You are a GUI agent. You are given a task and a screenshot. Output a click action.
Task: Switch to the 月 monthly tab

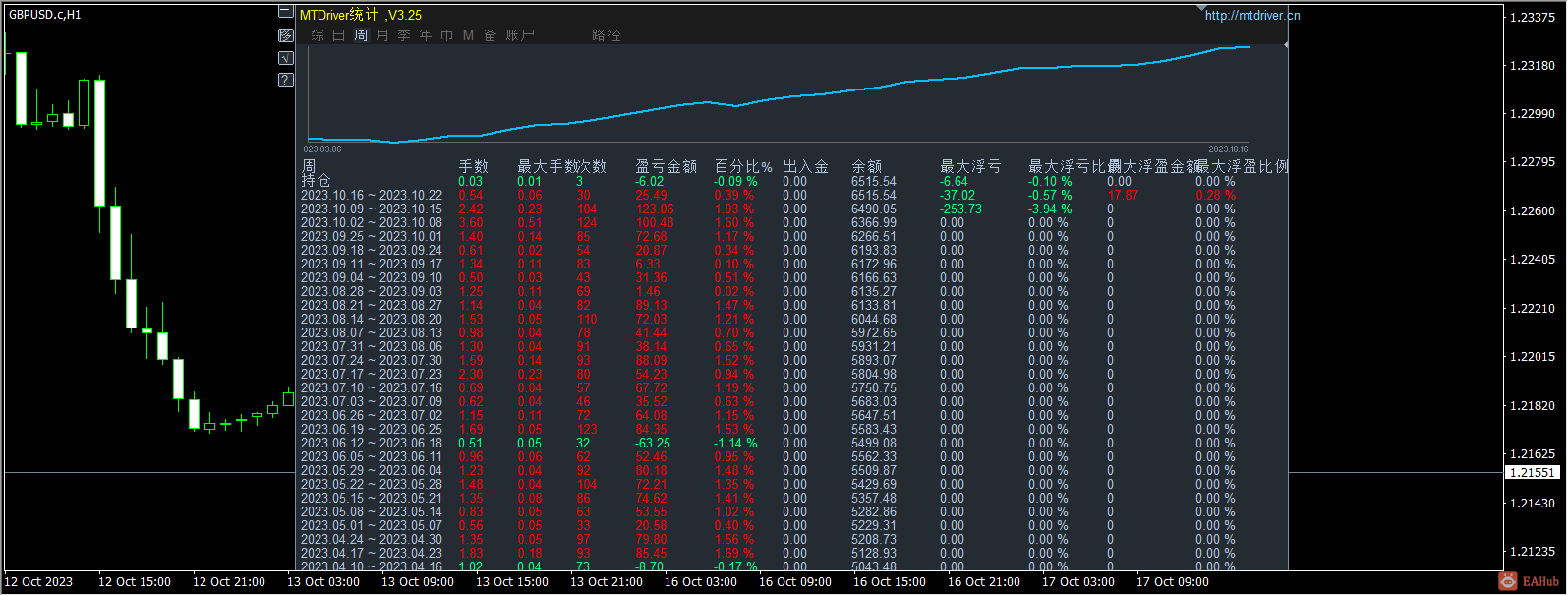click(382, 35)
